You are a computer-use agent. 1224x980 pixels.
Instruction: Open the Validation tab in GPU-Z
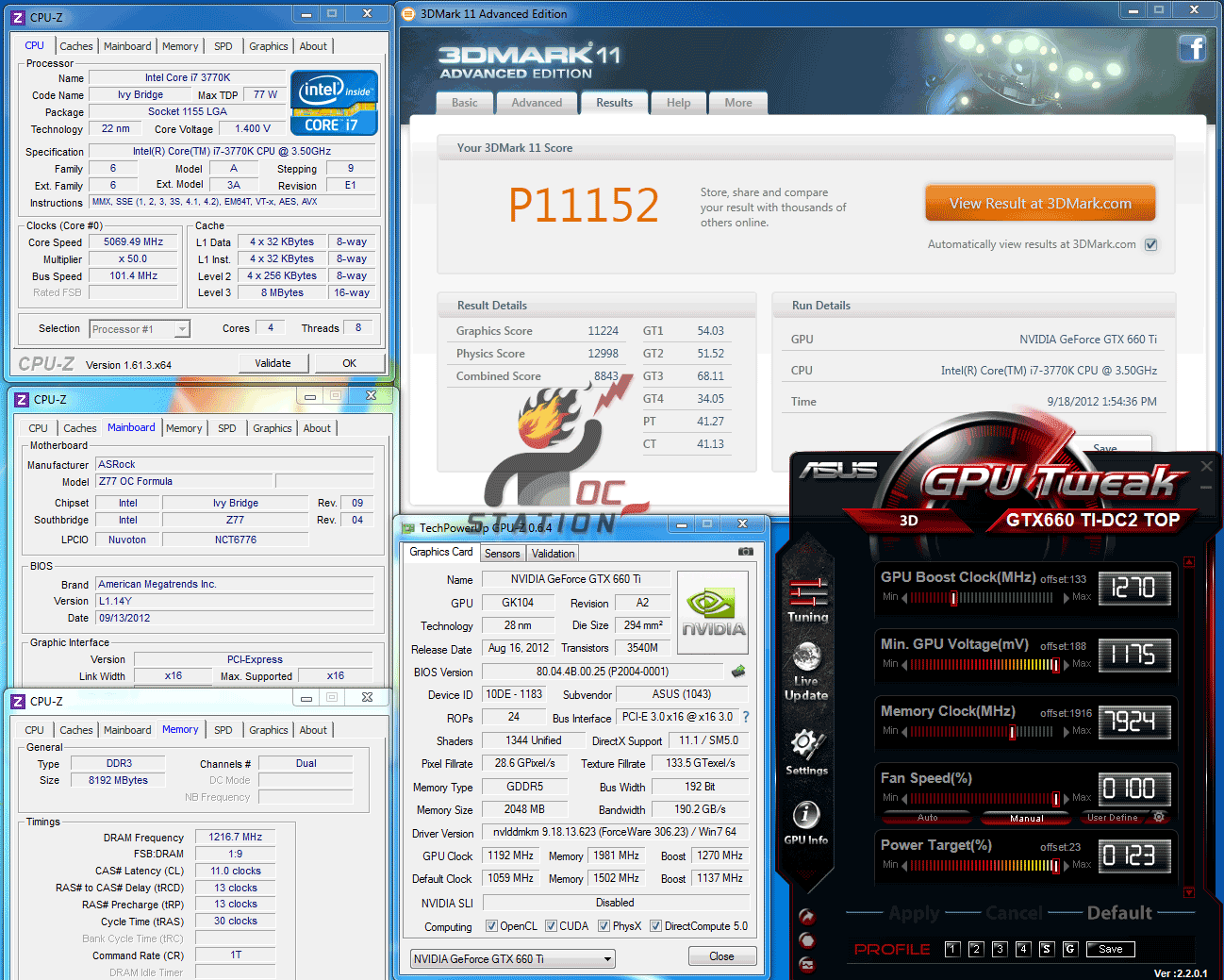[x=553, y=554]
